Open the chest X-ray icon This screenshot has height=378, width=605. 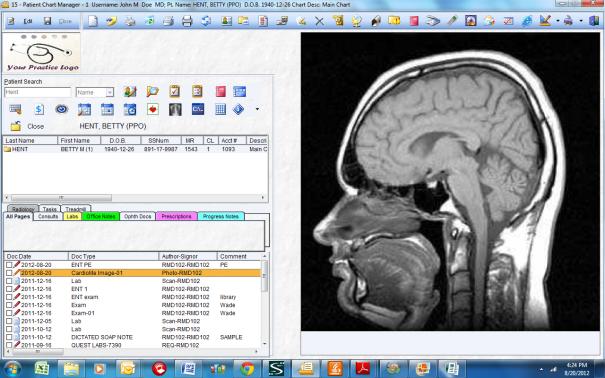coord(175,110)
